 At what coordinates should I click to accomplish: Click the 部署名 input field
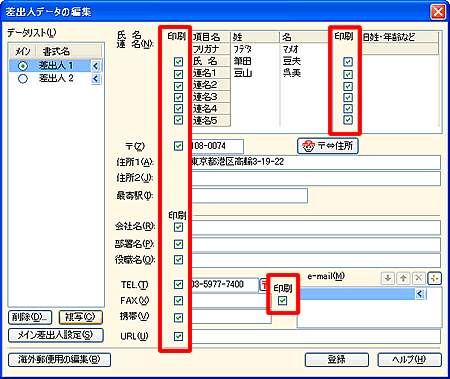(316, 244)
